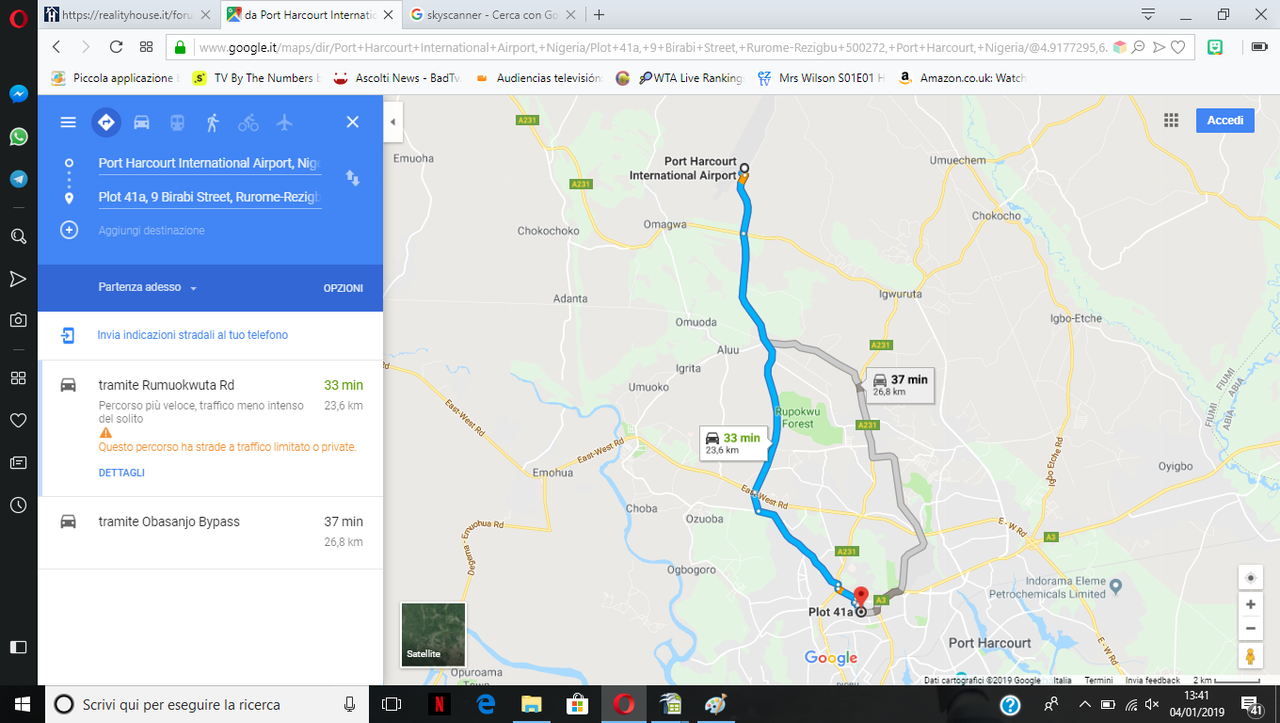Select the driving travel mode icon
1280x723 pixels.
[141, 122]
